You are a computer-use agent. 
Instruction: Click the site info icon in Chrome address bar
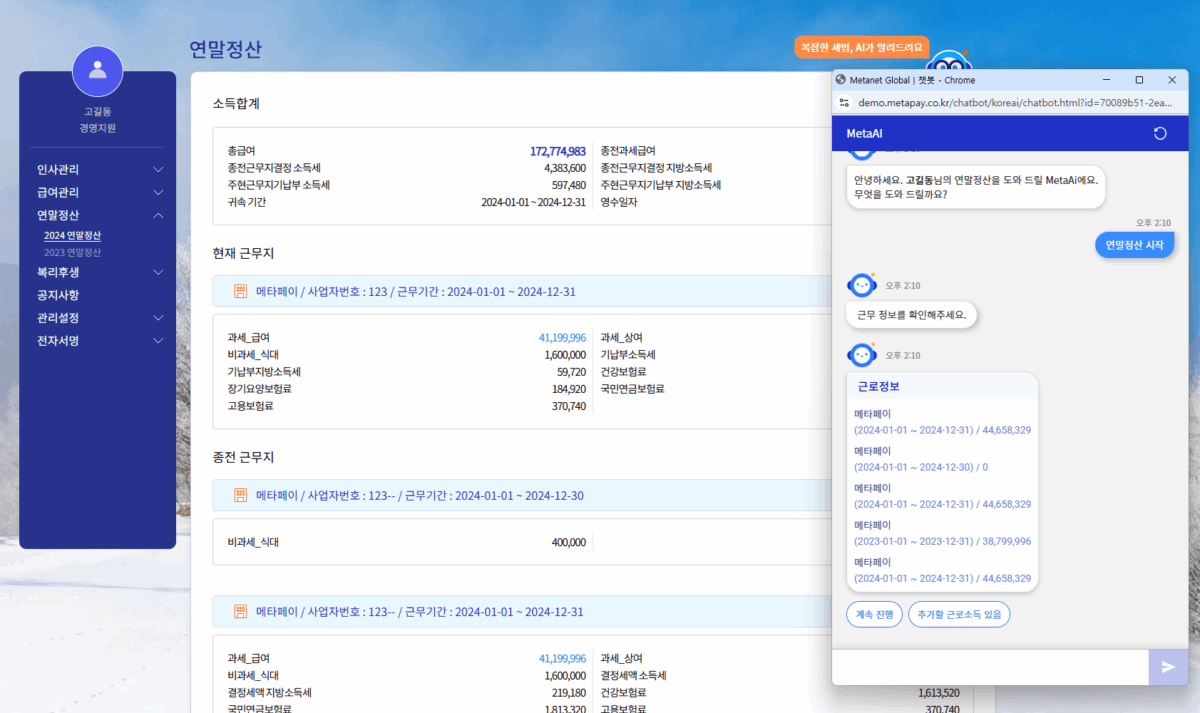point(843,102)
